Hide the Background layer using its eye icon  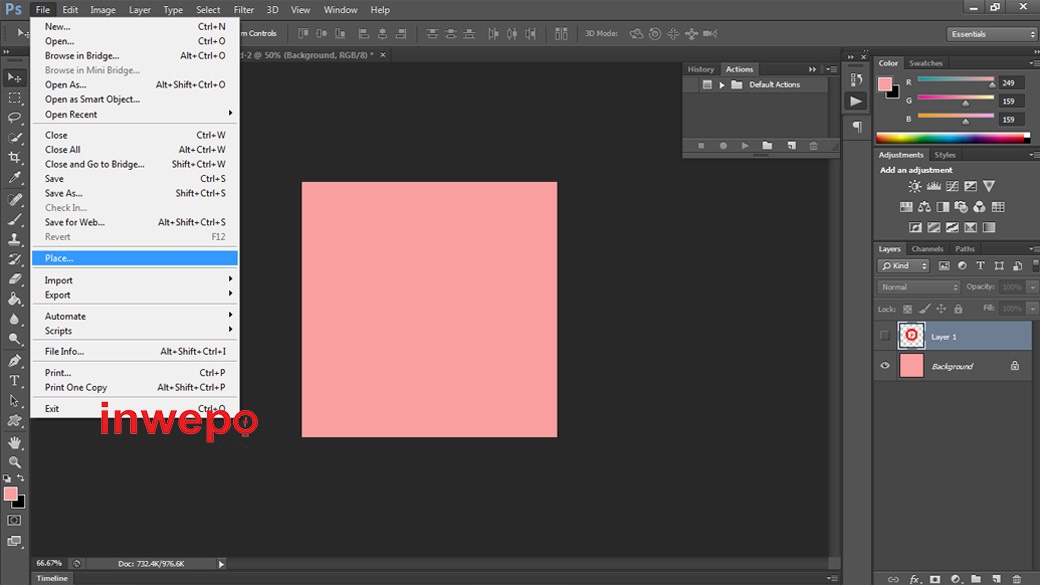(x=884, y=366)
